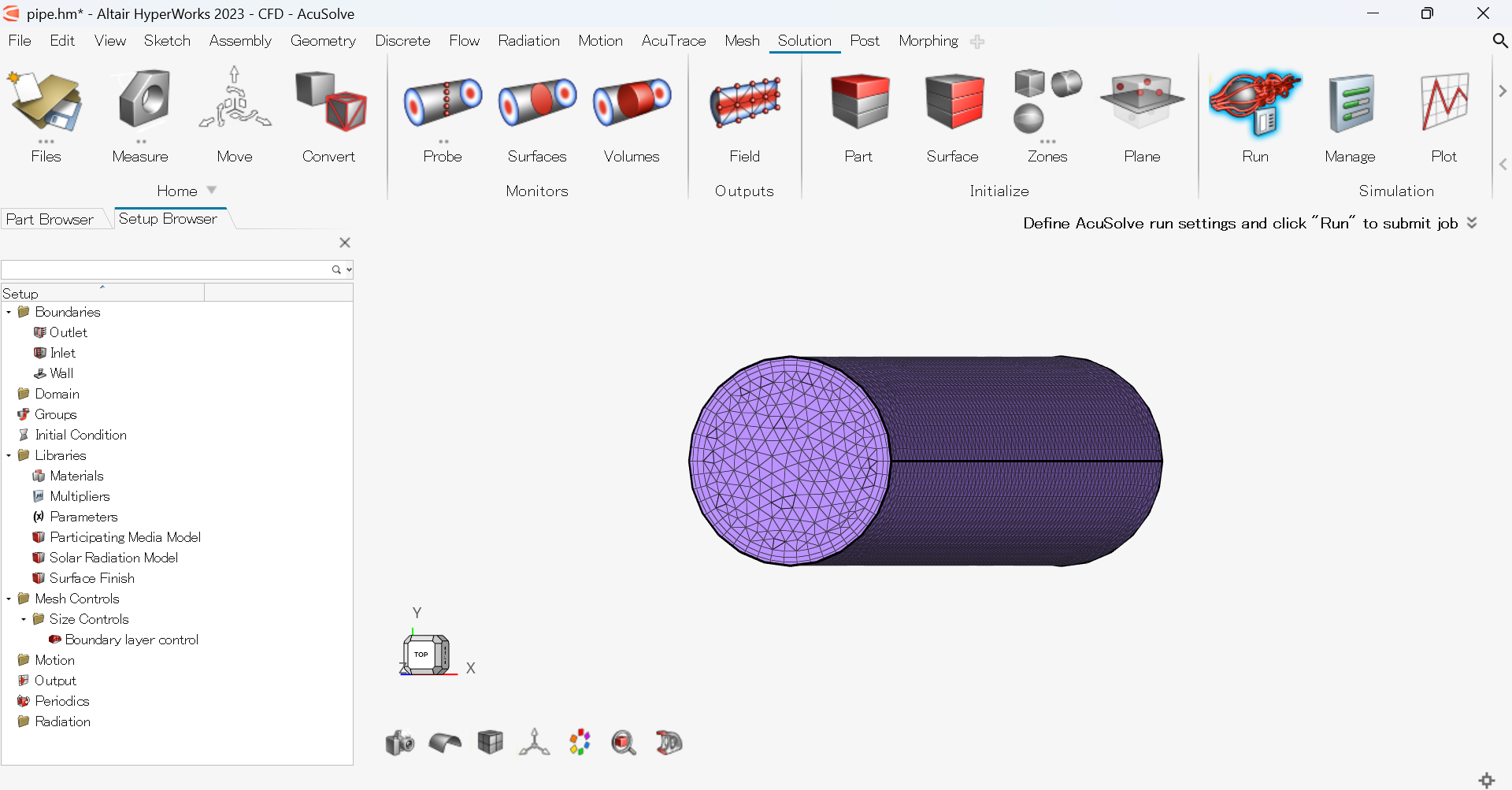Select Initial Condition in setup tree
This screenshot has width=1512, height=790.
[80, 436]
